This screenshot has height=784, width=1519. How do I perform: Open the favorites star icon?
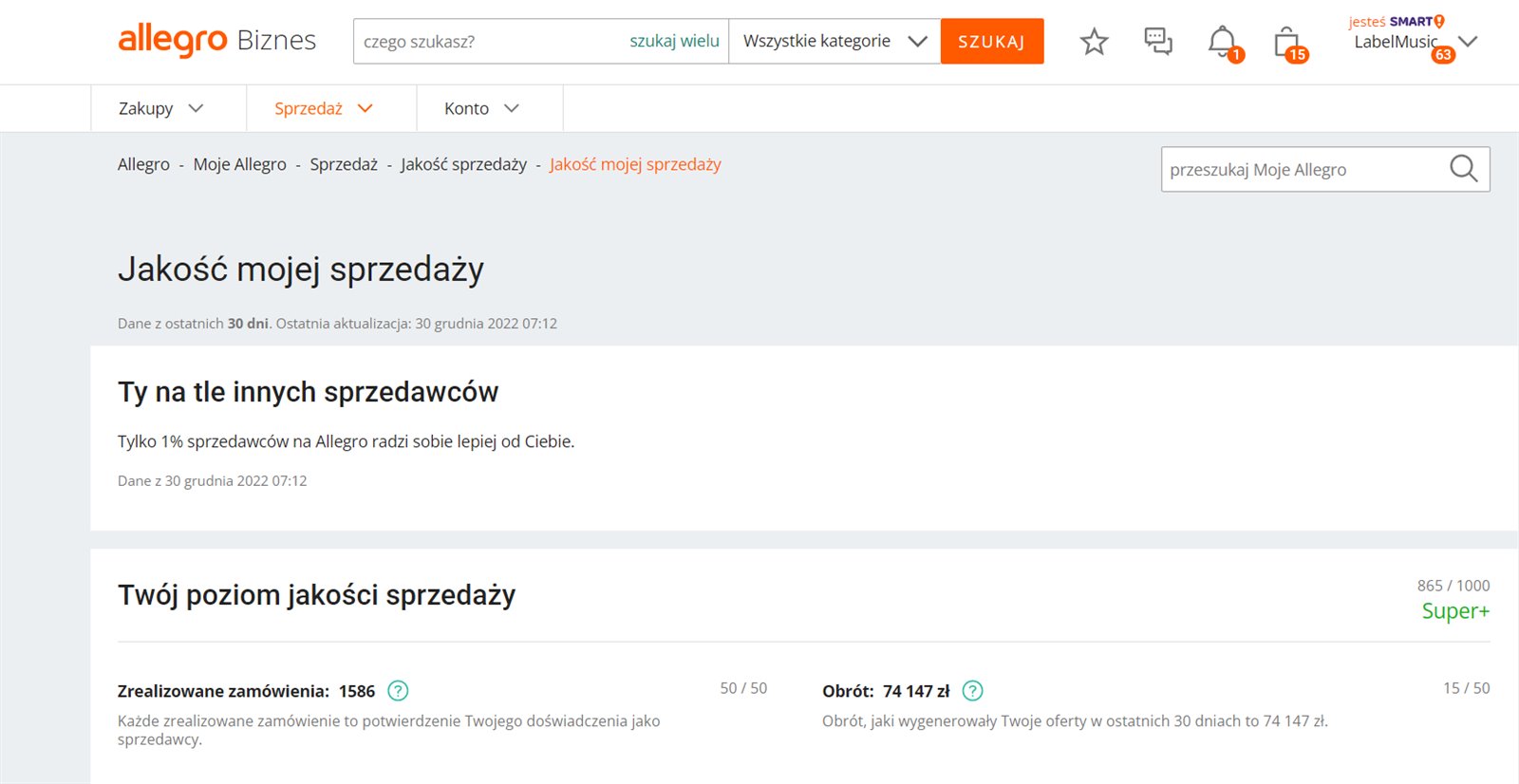coord(1094,42)
